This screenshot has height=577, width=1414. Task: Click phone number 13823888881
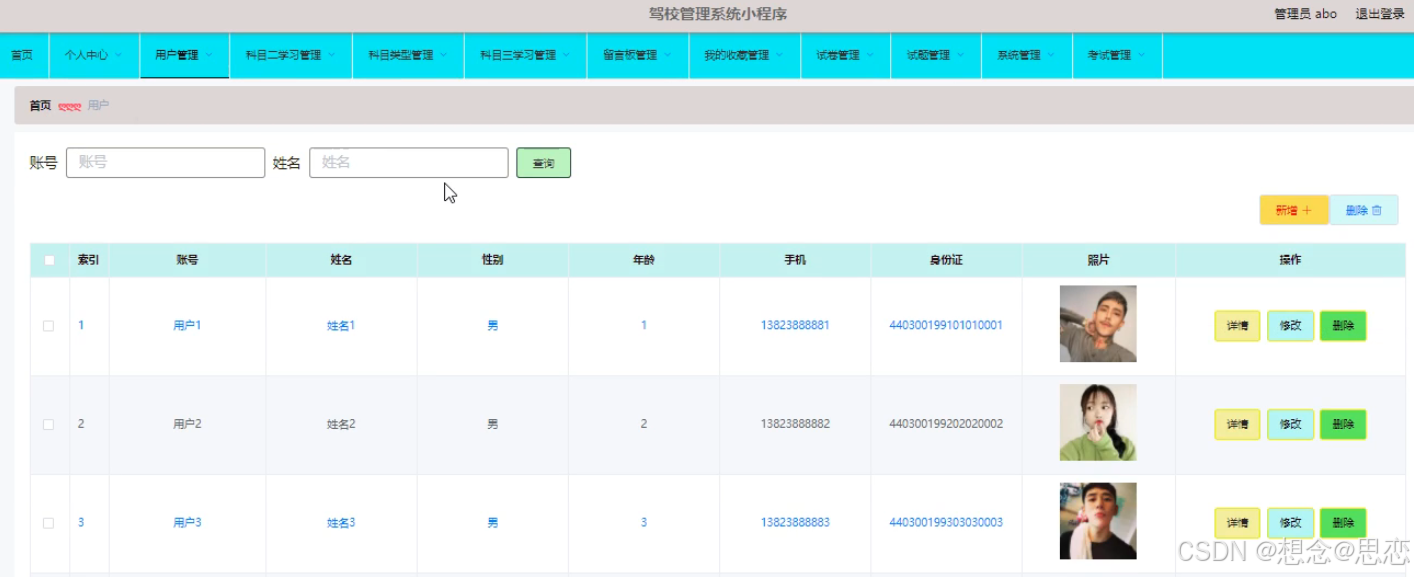[x=795, y=326]
